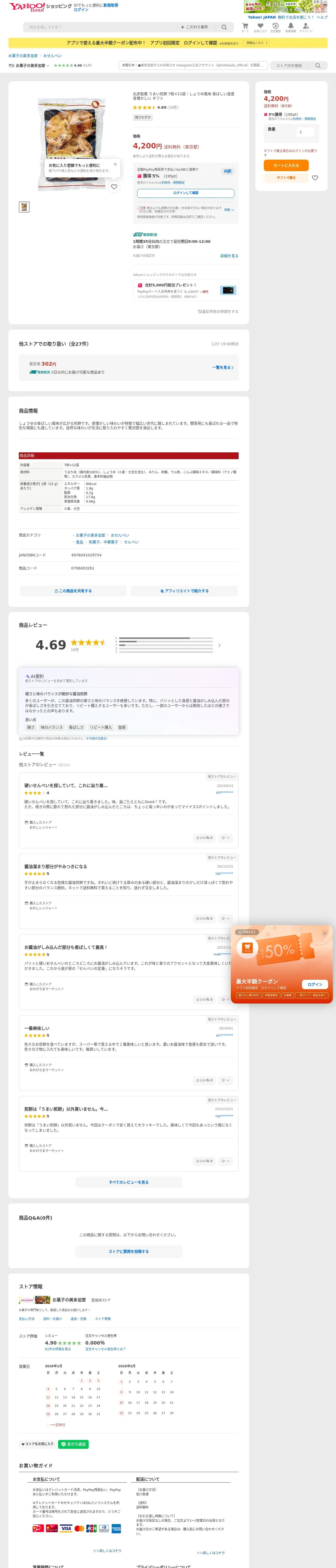Open the 送料・お届け store info link

(52, 1318)
